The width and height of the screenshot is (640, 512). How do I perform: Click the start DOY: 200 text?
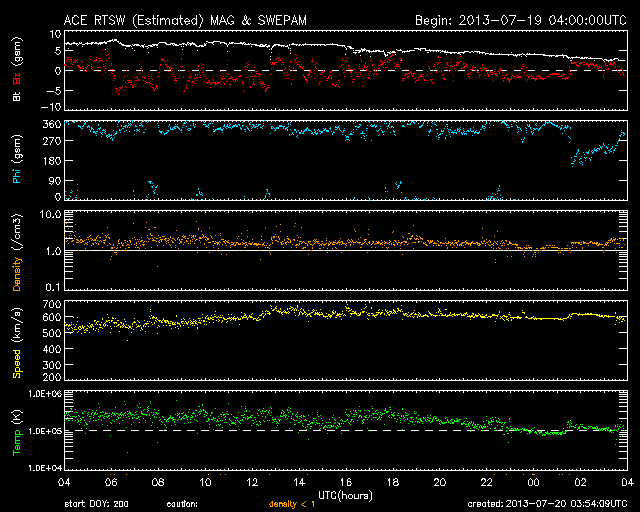pos(98,504)
